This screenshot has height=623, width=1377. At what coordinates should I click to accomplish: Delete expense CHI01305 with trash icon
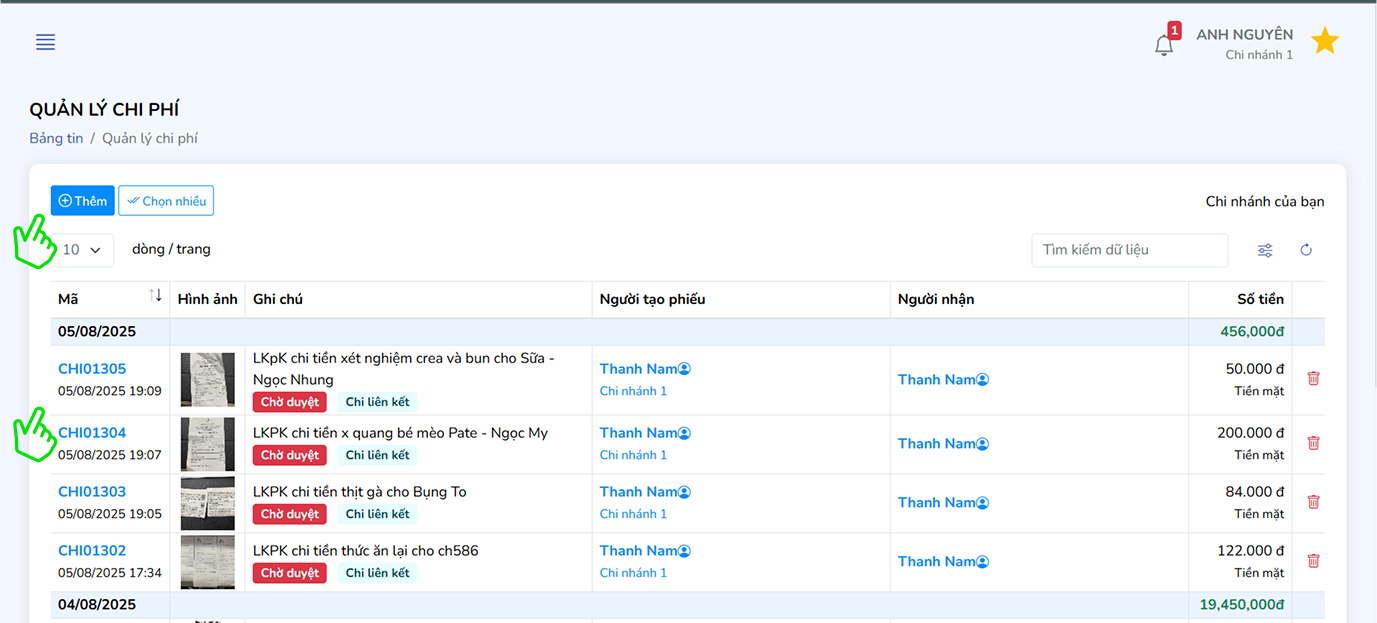[1313, 379]
